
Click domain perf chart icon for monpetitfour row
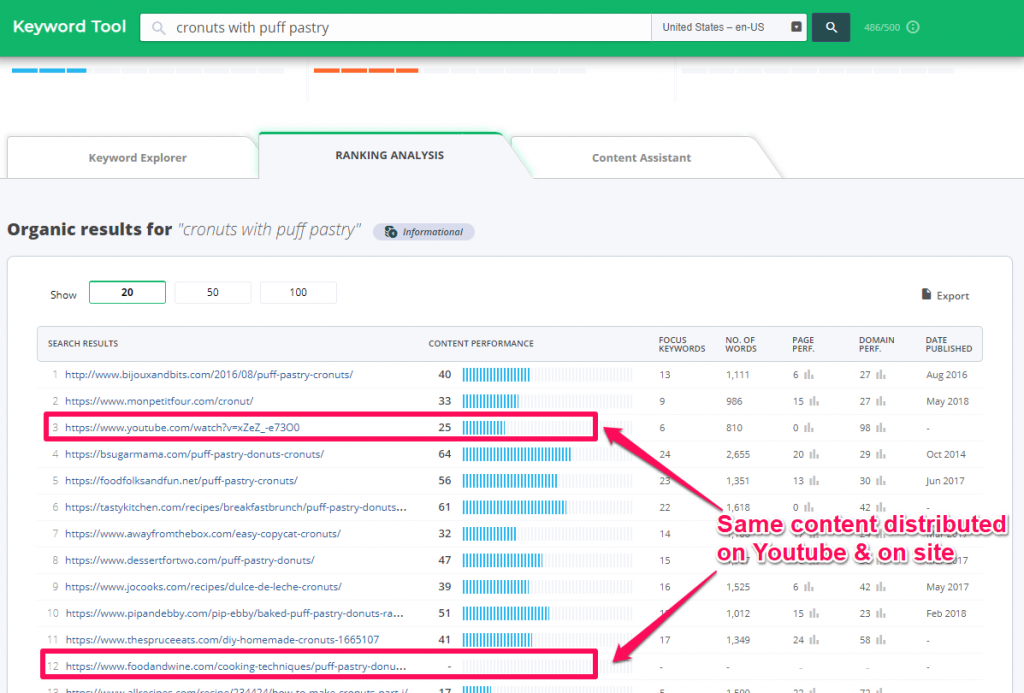[881, 401]
